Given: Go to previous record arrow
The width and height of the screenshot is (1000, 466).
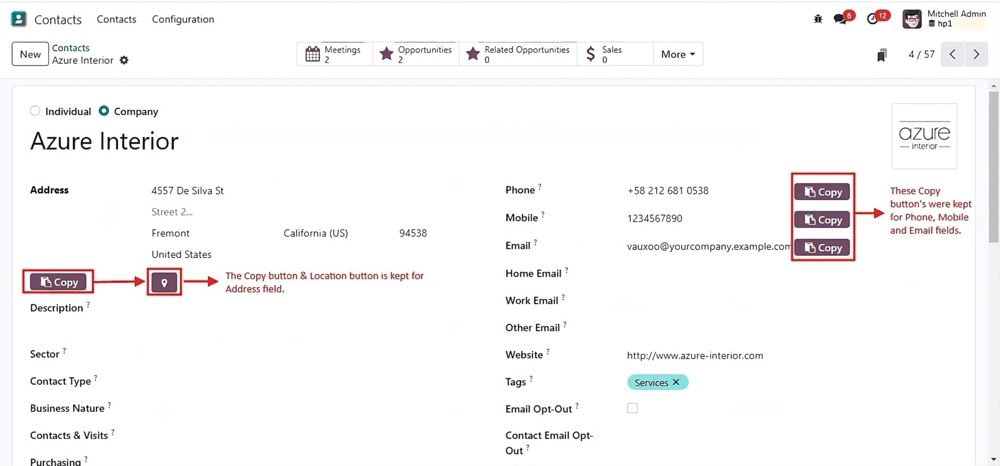Looking at the screenshot, I should pyautogui.click(x=952, y=54).
